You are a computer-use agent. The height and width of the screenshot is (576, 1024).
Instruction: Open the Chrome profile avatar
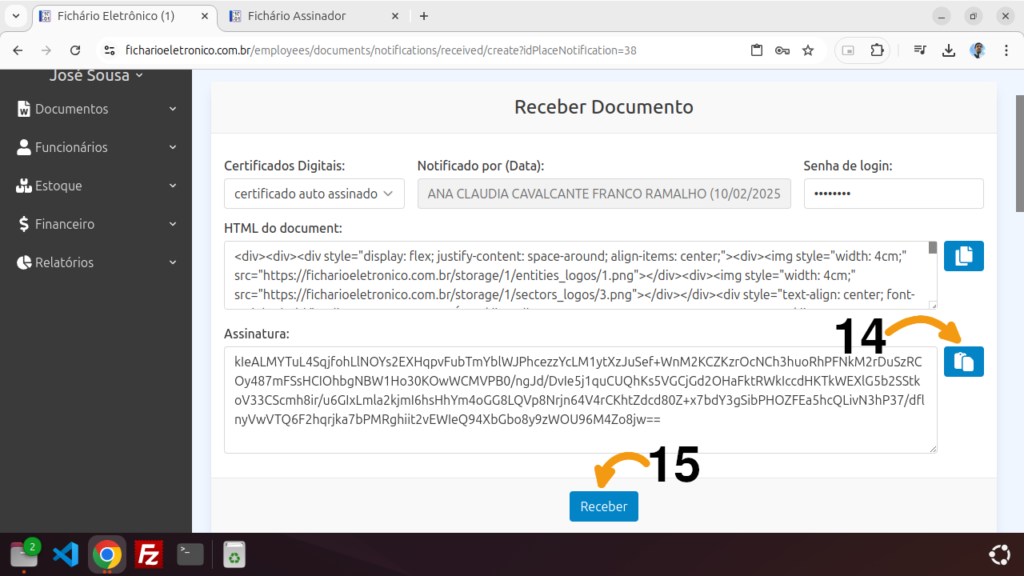coord(978,50)
